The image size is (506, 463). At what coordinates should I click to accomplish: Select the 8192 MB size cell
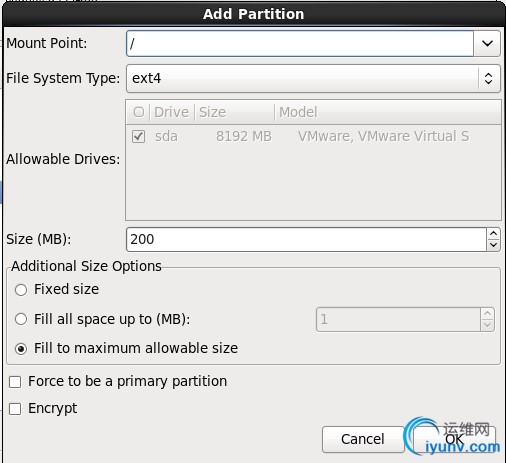pyautogui.click(x=244, y=136)
